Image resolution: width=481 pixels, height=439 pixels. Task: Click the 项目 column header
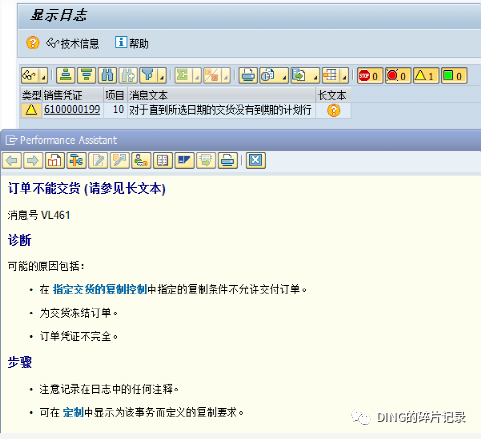pos(115,95)
